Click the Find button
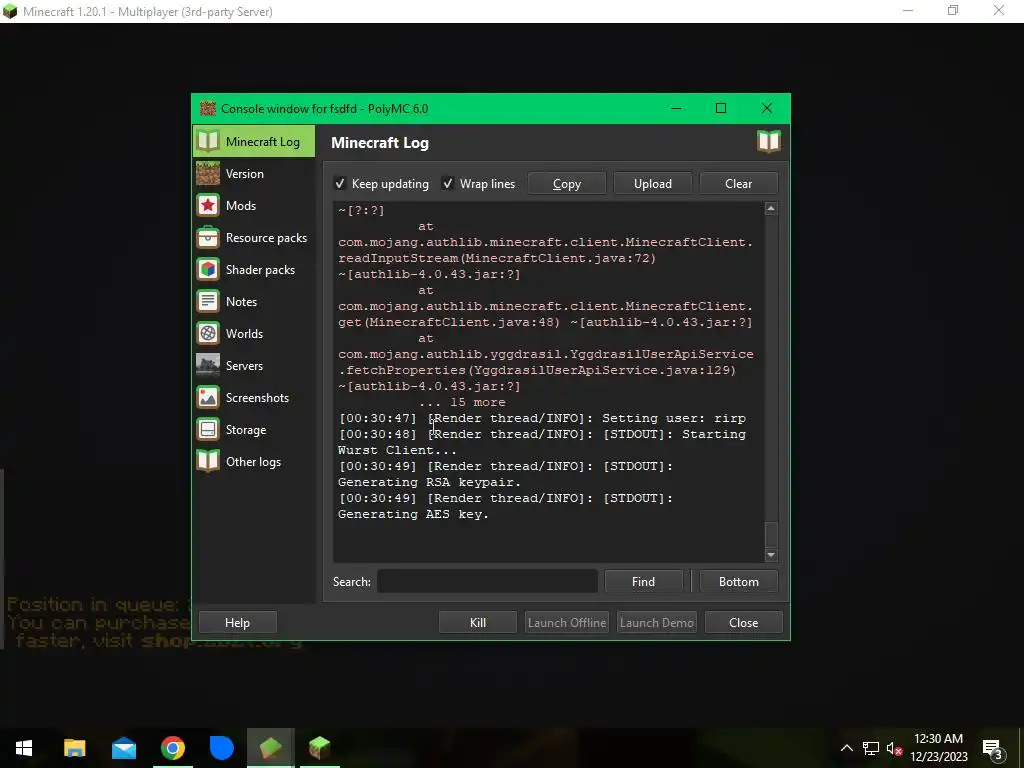Image resolution: width=1024 pixels, height=768 pixels. click(x=643, y=581)
